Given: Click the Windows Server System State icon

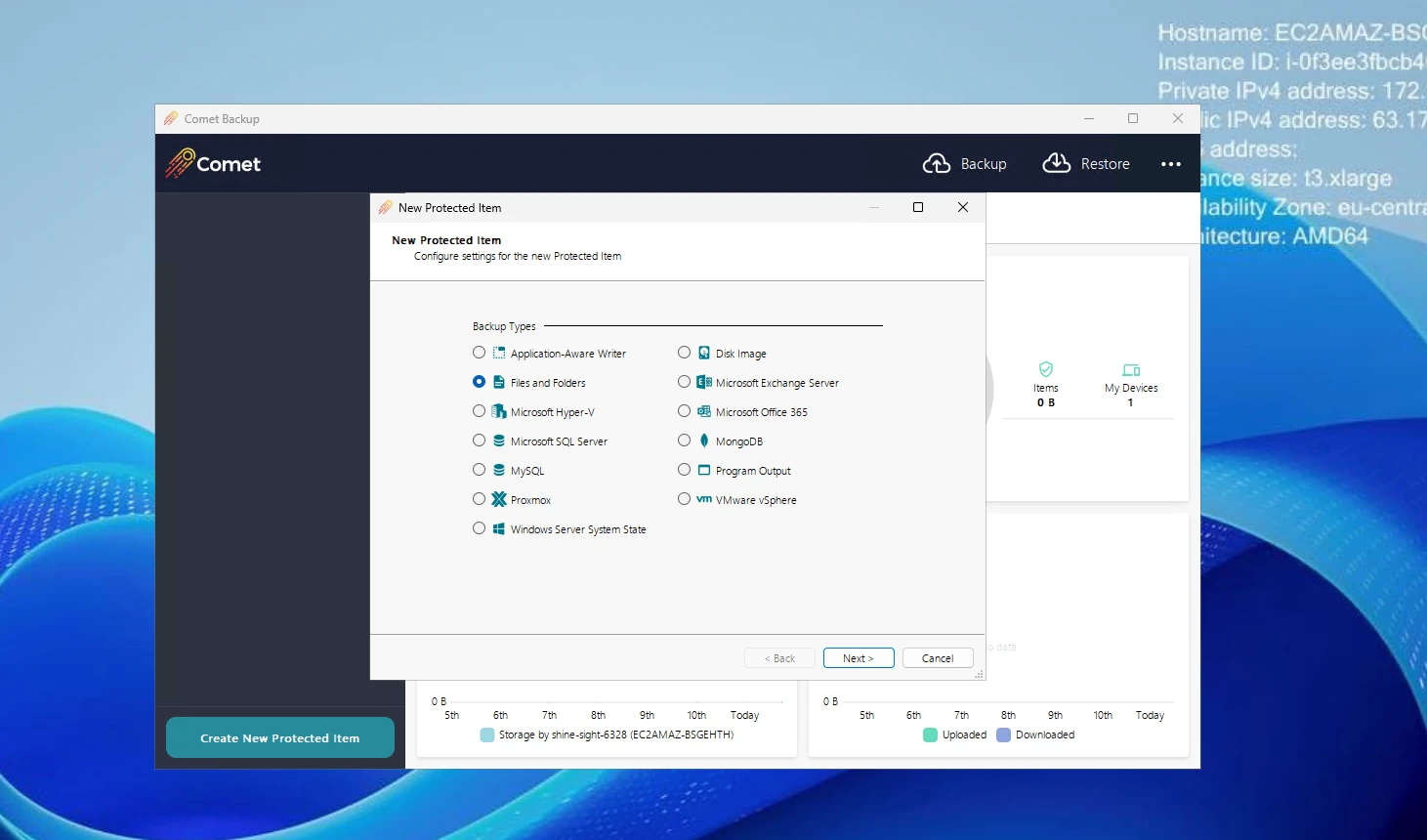Looking at the screenshot, I should pos(499,528).
